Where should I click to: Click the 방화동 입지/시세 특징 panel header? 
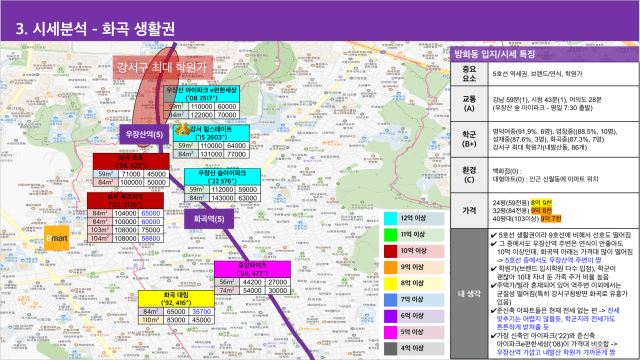coord(544,53)
